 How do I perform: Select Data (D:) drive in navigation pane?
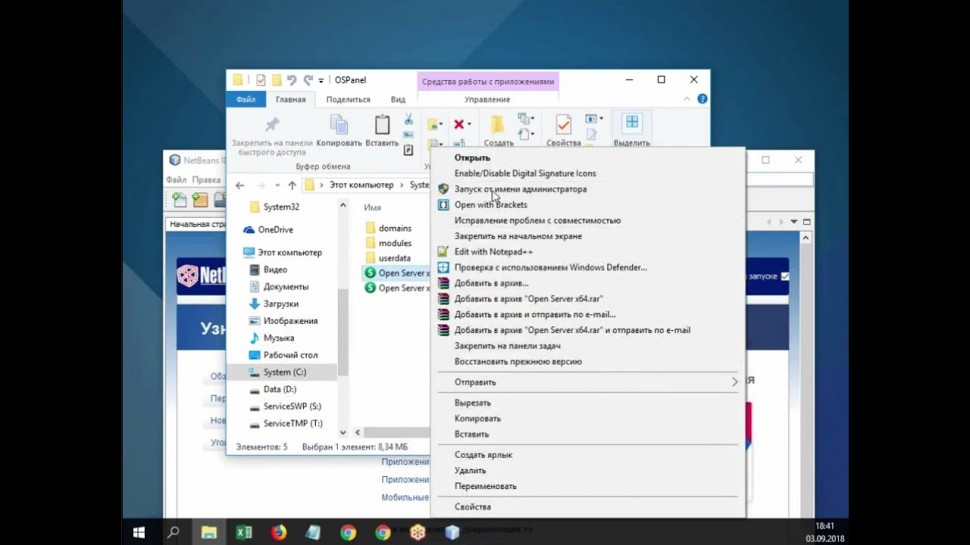click(x=279, y=389)
